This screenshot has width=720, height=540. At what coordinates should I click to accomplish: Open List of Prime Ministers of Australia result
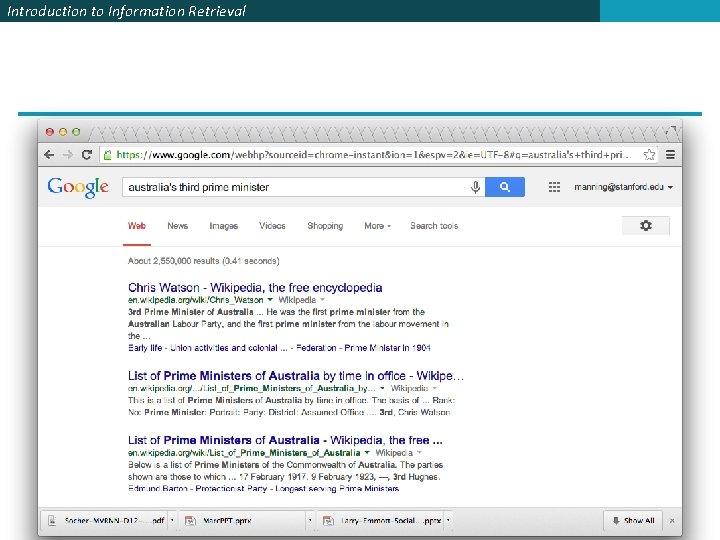coord(285,440)
